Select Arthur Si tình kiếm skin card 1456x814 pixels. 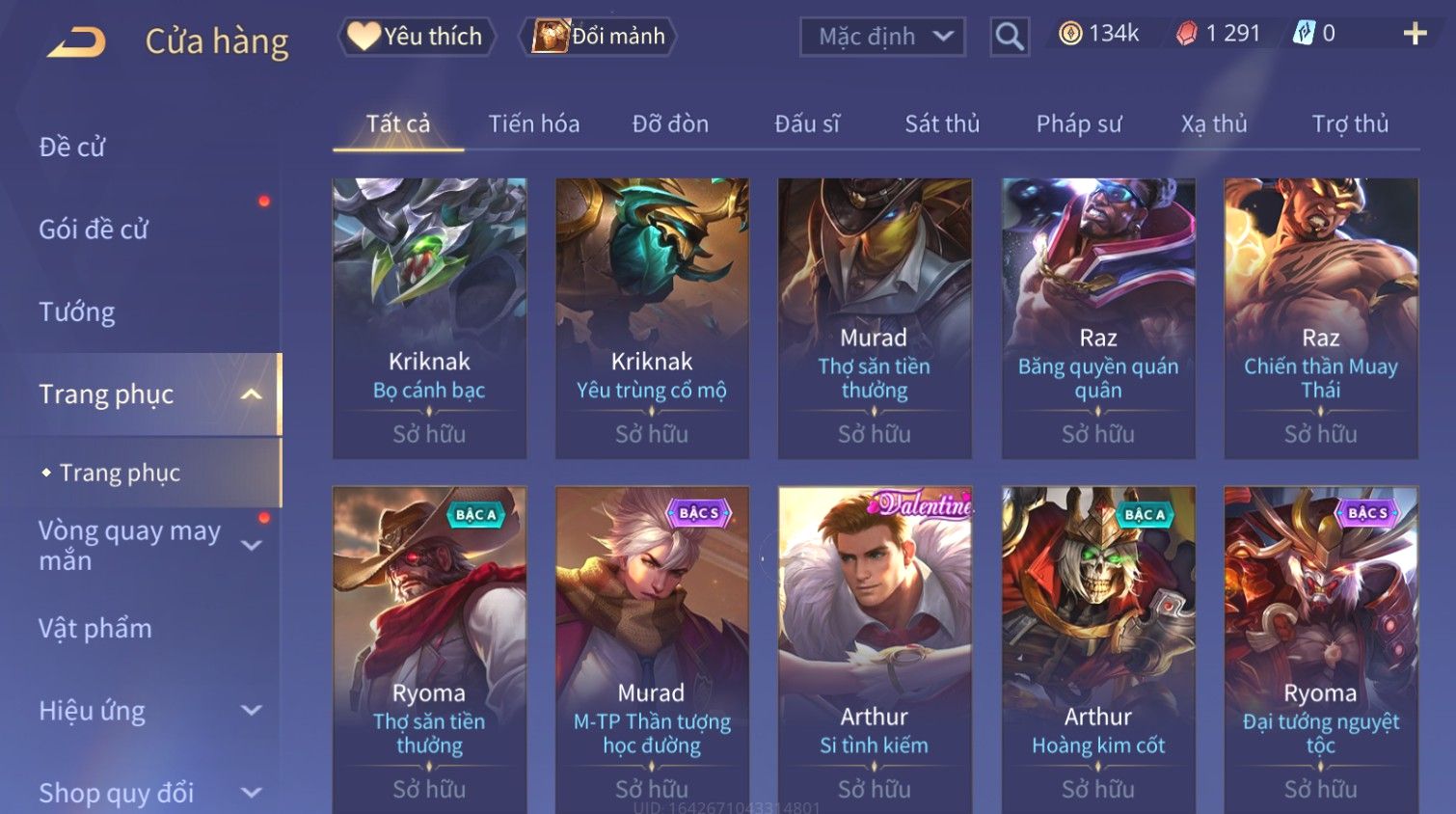point(875,650)
